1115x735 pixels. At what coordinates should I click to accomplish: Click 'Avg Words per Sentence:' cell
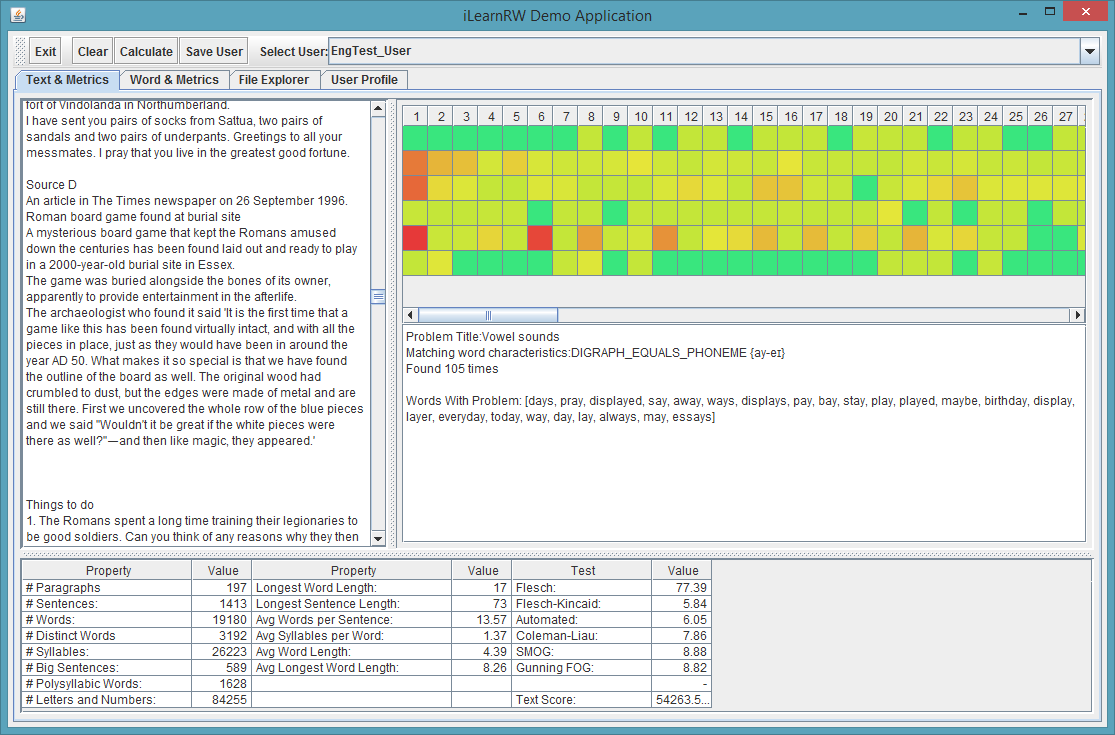pos(352,620)
